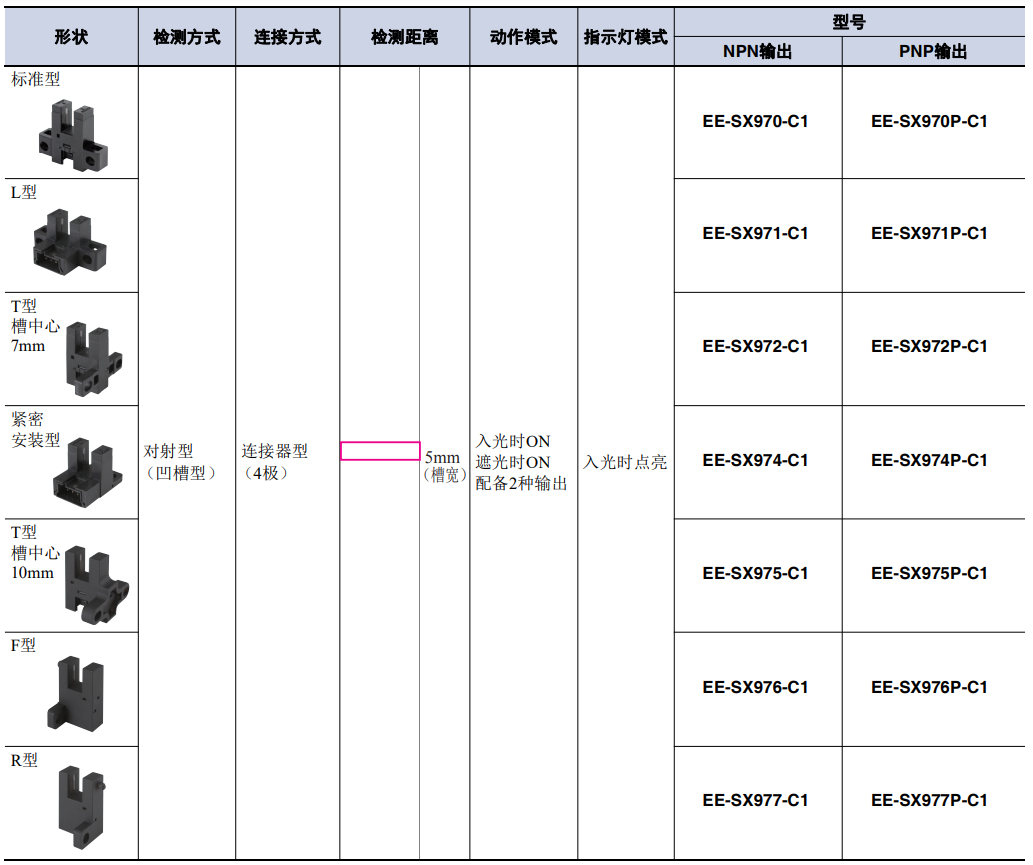Click the 槽中心 10mm label

coord(36,563)
